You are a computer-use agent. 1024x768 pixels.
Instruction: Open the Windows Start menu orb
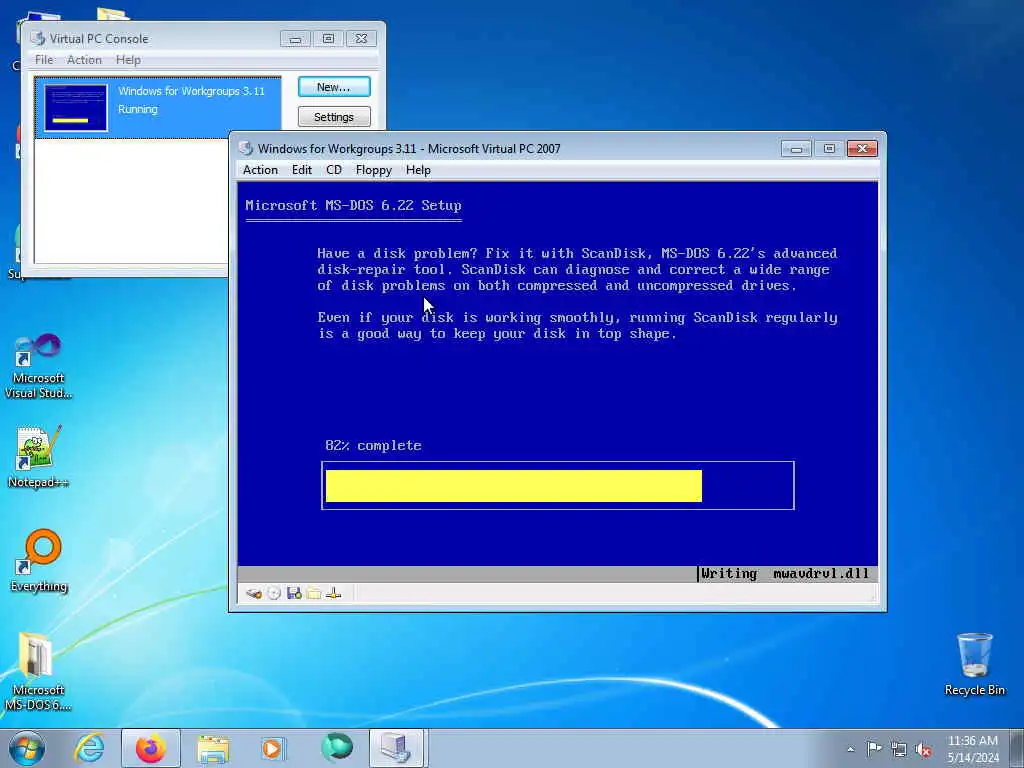click(27, 748)
